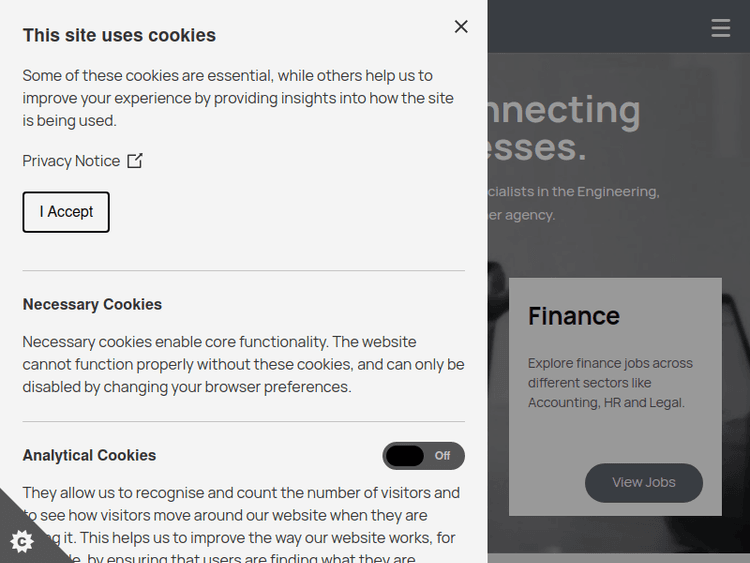
Task: Click the hero subtitle mentioning Engineering
Action: [x=574, y=191]
